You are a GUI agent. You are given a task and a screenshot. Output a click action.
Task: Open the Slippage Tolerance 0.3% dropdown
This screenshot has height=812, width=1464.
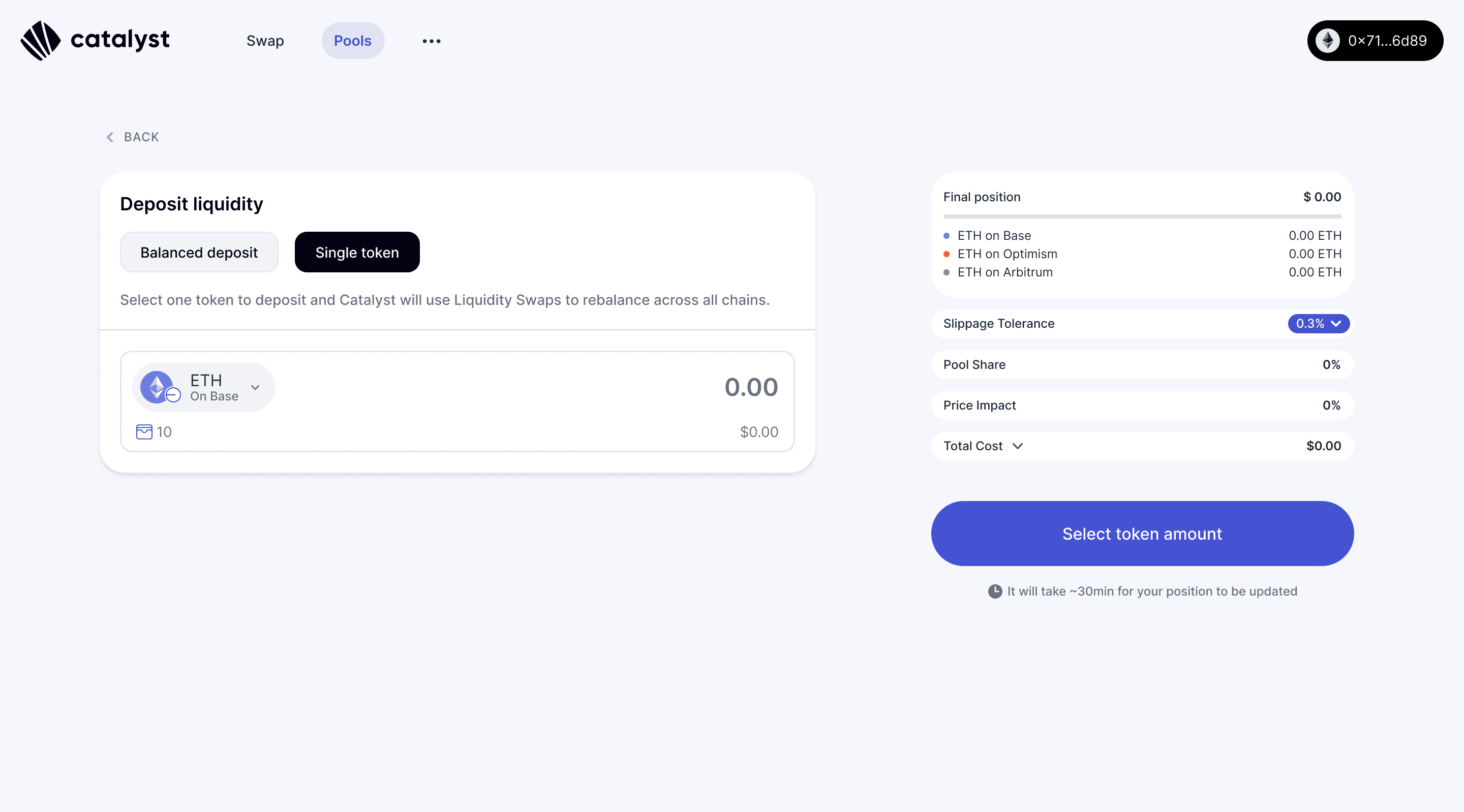(x=1318, y=324)
